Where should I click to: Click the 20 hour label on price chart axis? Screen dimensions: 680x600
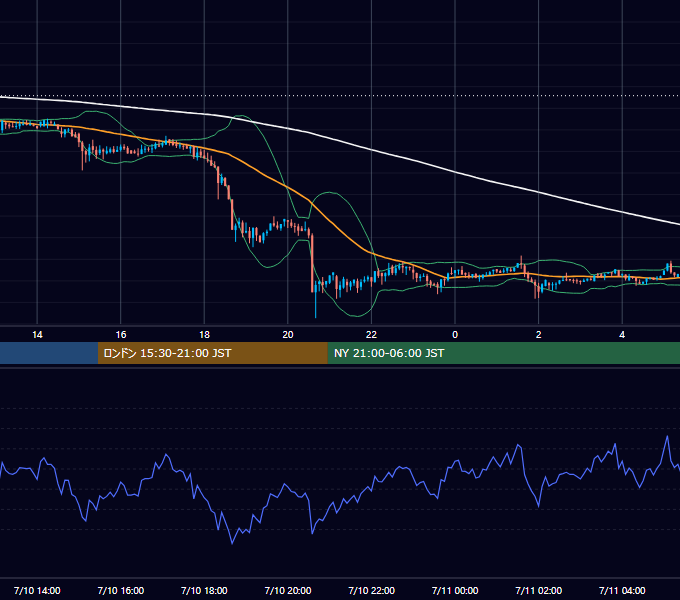coord(288,335)
